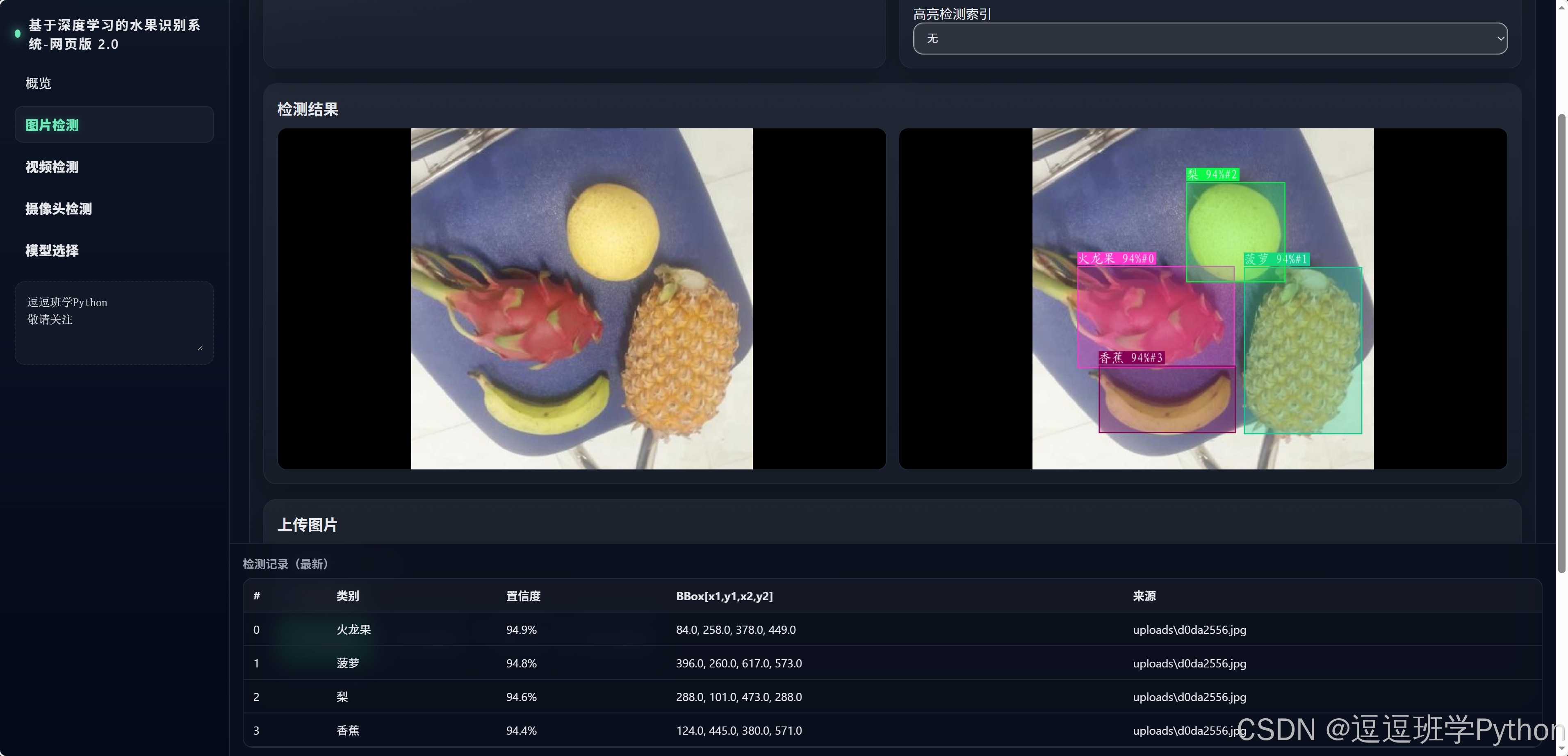The width and height of the screenshot is (1568, 756).
Task: Click inside the 逗逗班学Python text area
Action: (x=114, y=323)
